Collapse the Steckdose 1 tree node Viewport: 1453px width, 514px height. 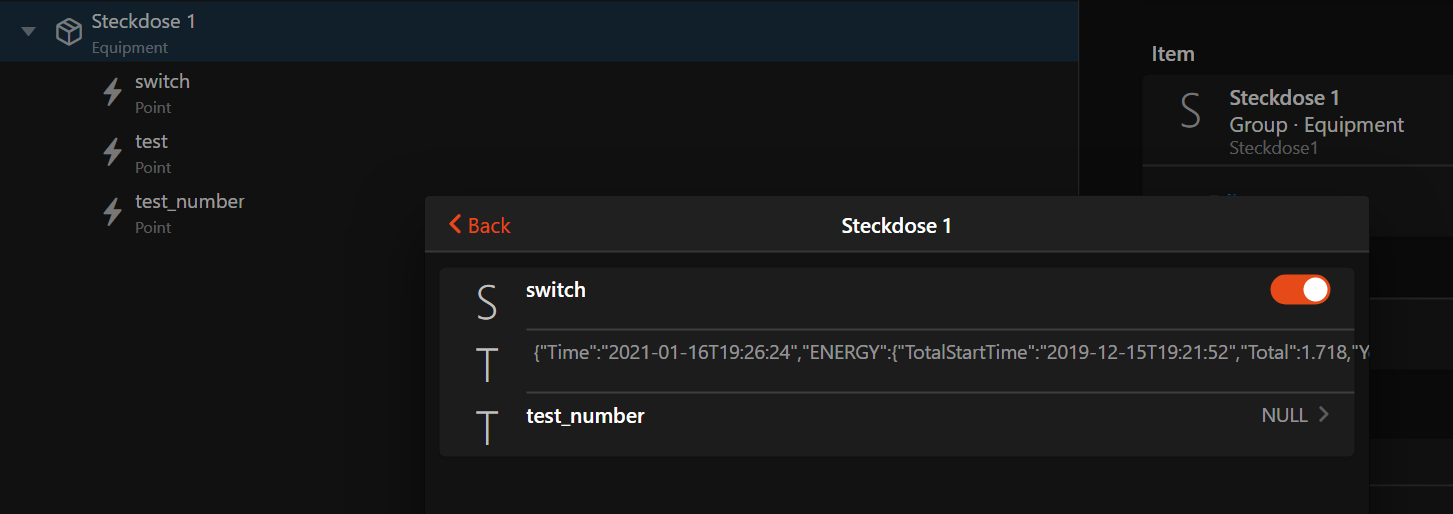coord(29,32)
